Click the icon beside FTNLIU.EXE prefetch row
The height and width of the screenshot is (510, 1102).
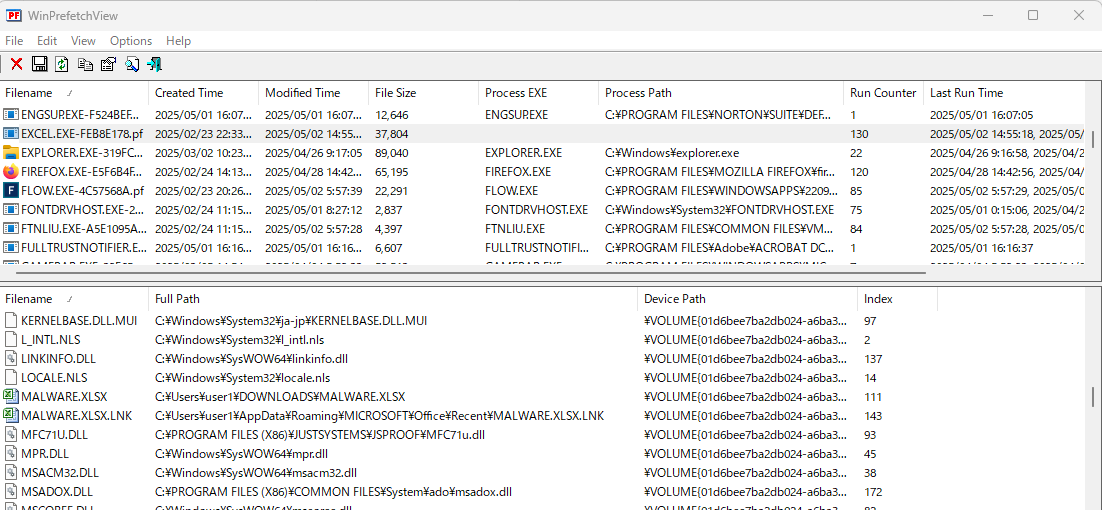point(10,228)
